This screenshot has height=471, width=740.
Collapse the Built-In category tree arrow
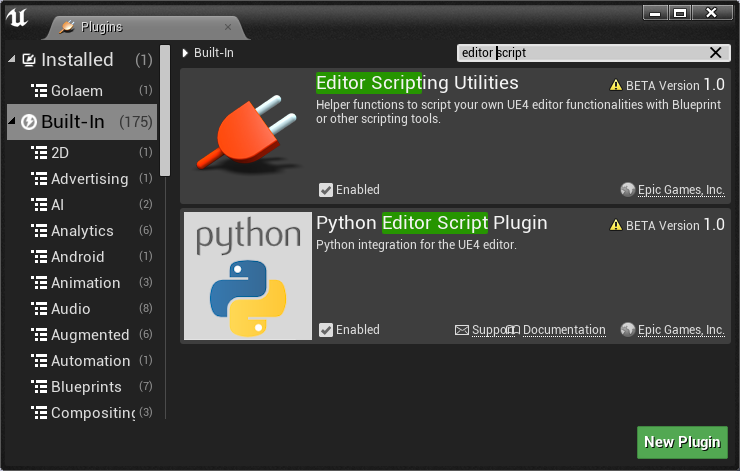tap(12, 121)
